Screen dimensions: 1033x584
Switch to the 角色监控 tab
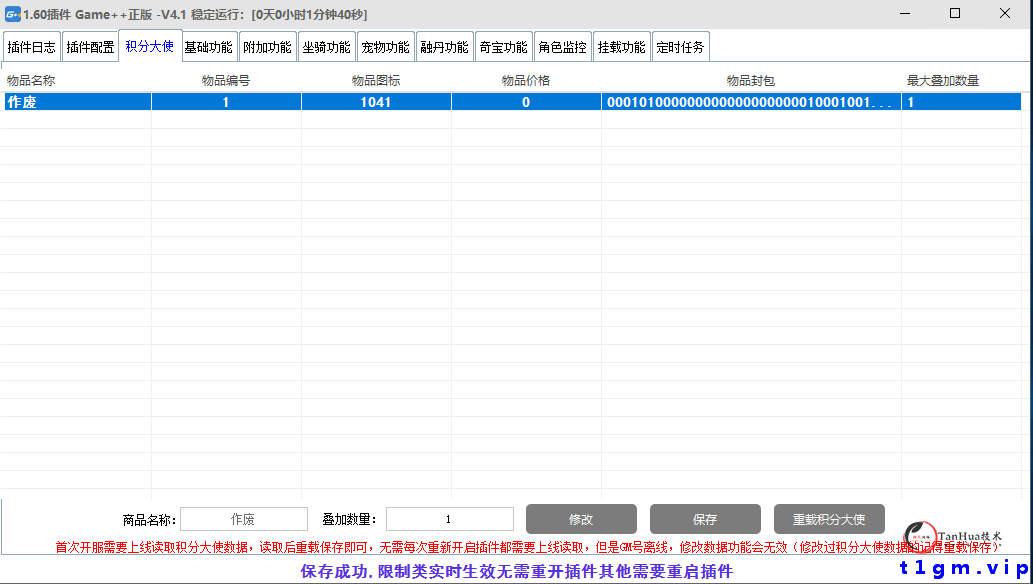point(562,46)
